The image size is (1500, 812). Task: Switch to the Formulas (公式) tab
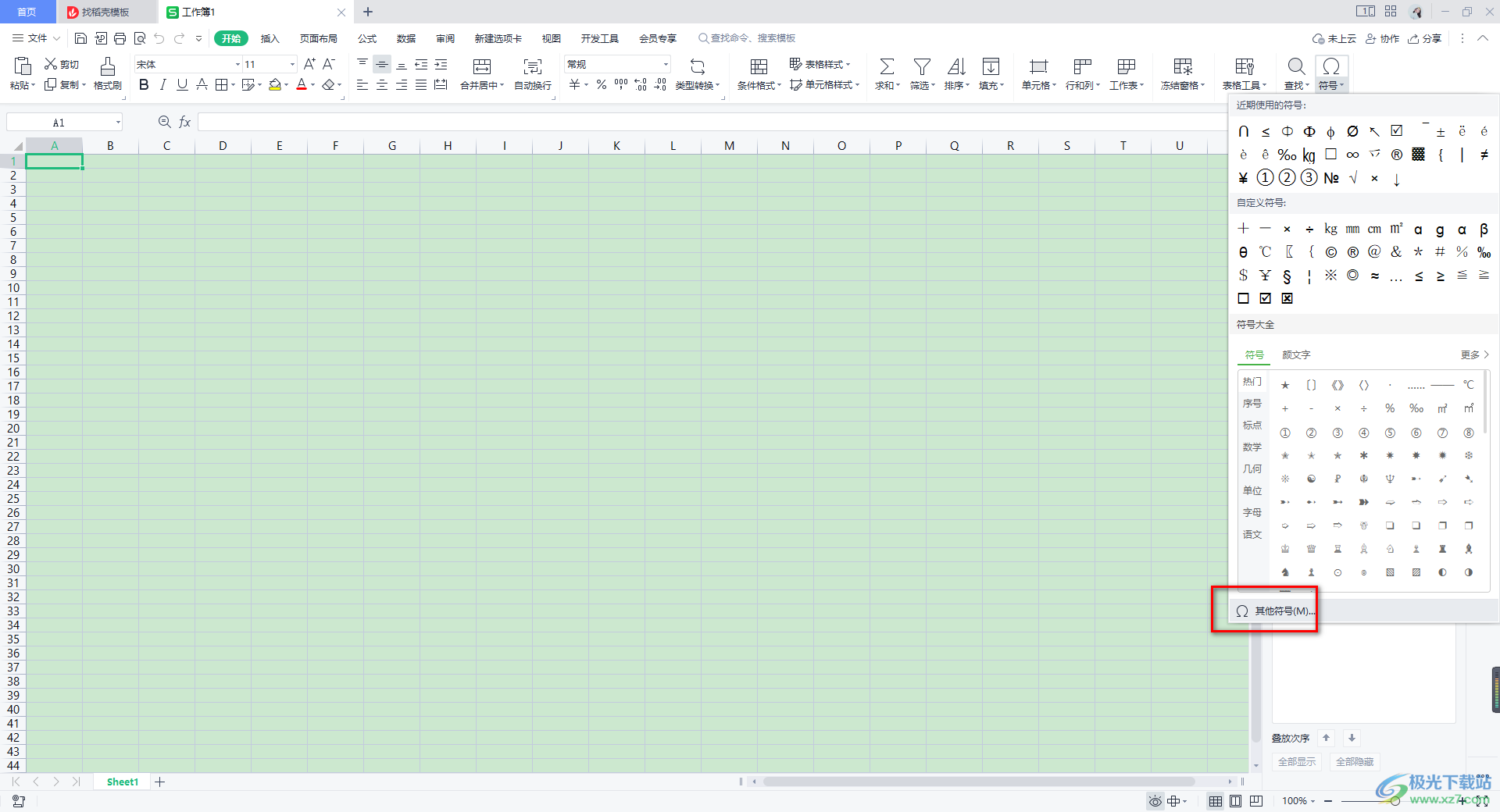tap(367, 38)
